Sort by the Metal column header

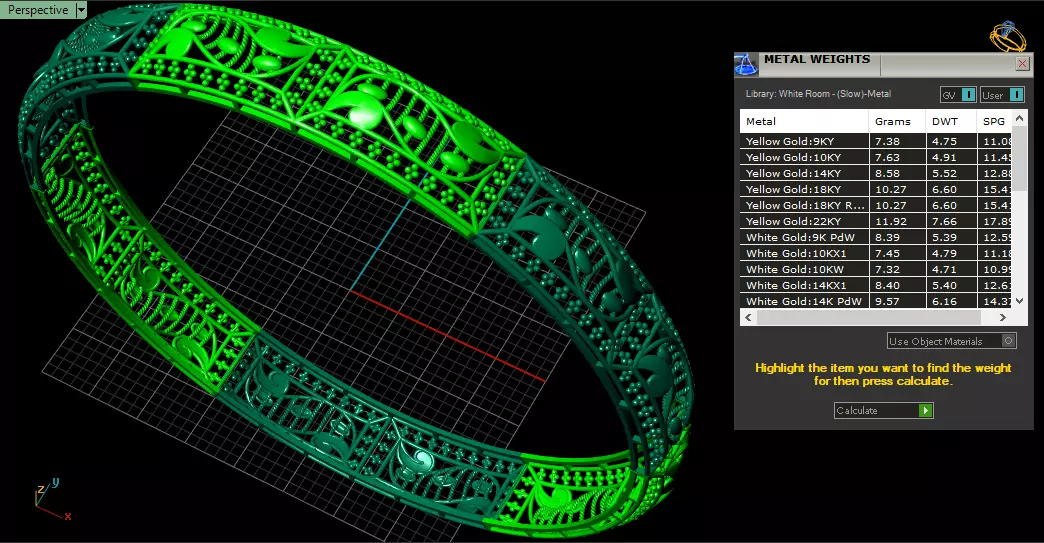[804, 121]
